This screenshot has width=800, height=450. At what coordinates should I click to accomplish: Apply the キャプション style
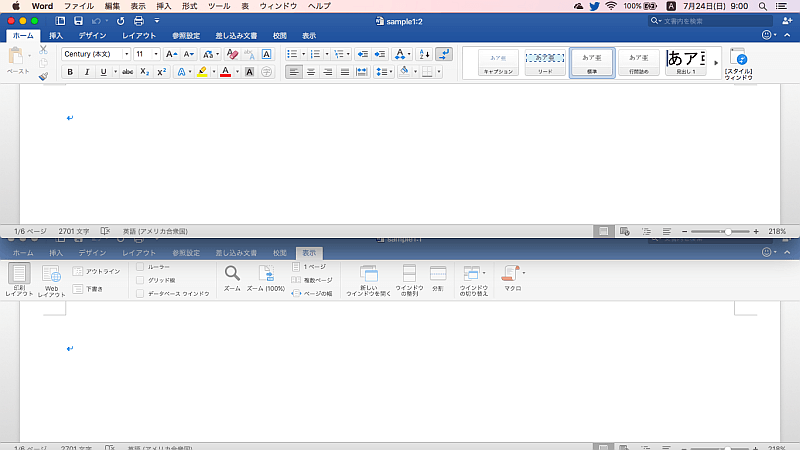pyautogui.click(x=498, y=63)
